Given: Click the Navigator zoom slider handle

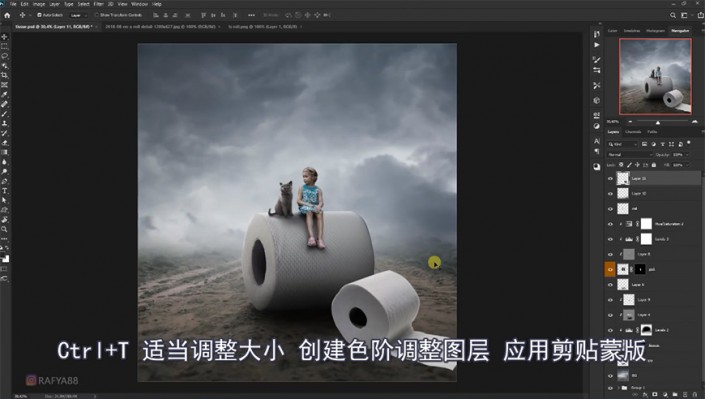Looking at the screenshot, I should point(658,122).
